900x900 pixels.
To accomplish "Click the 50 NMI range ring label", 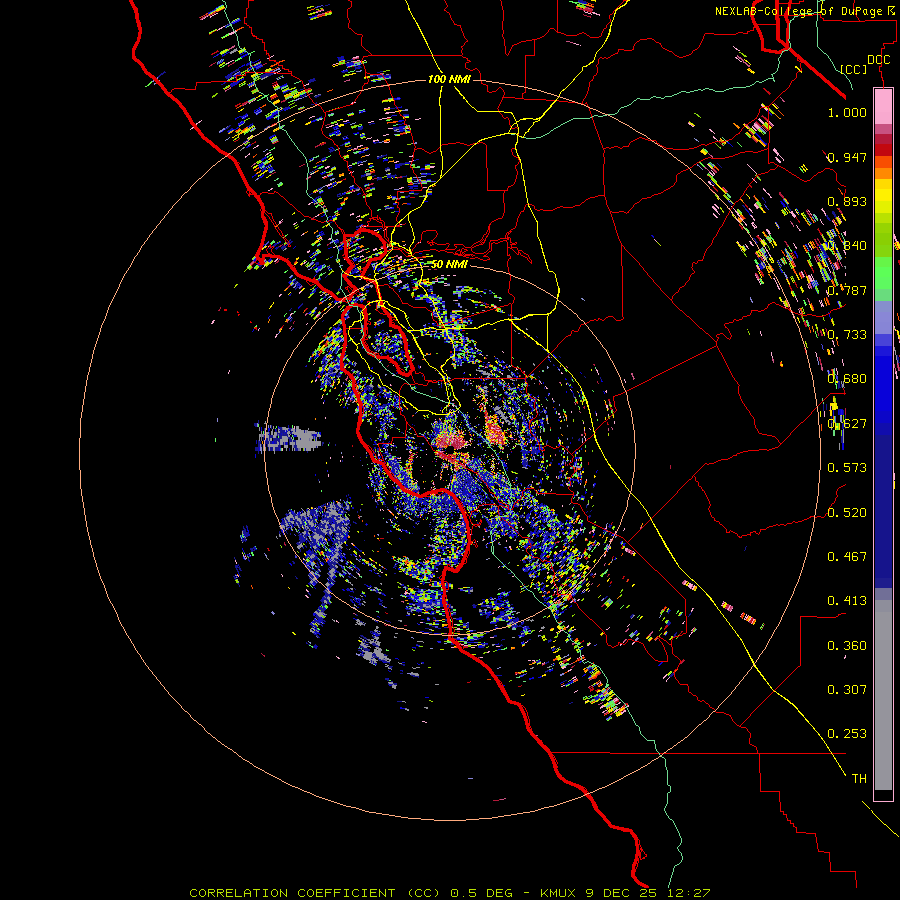I will (449, 264).
